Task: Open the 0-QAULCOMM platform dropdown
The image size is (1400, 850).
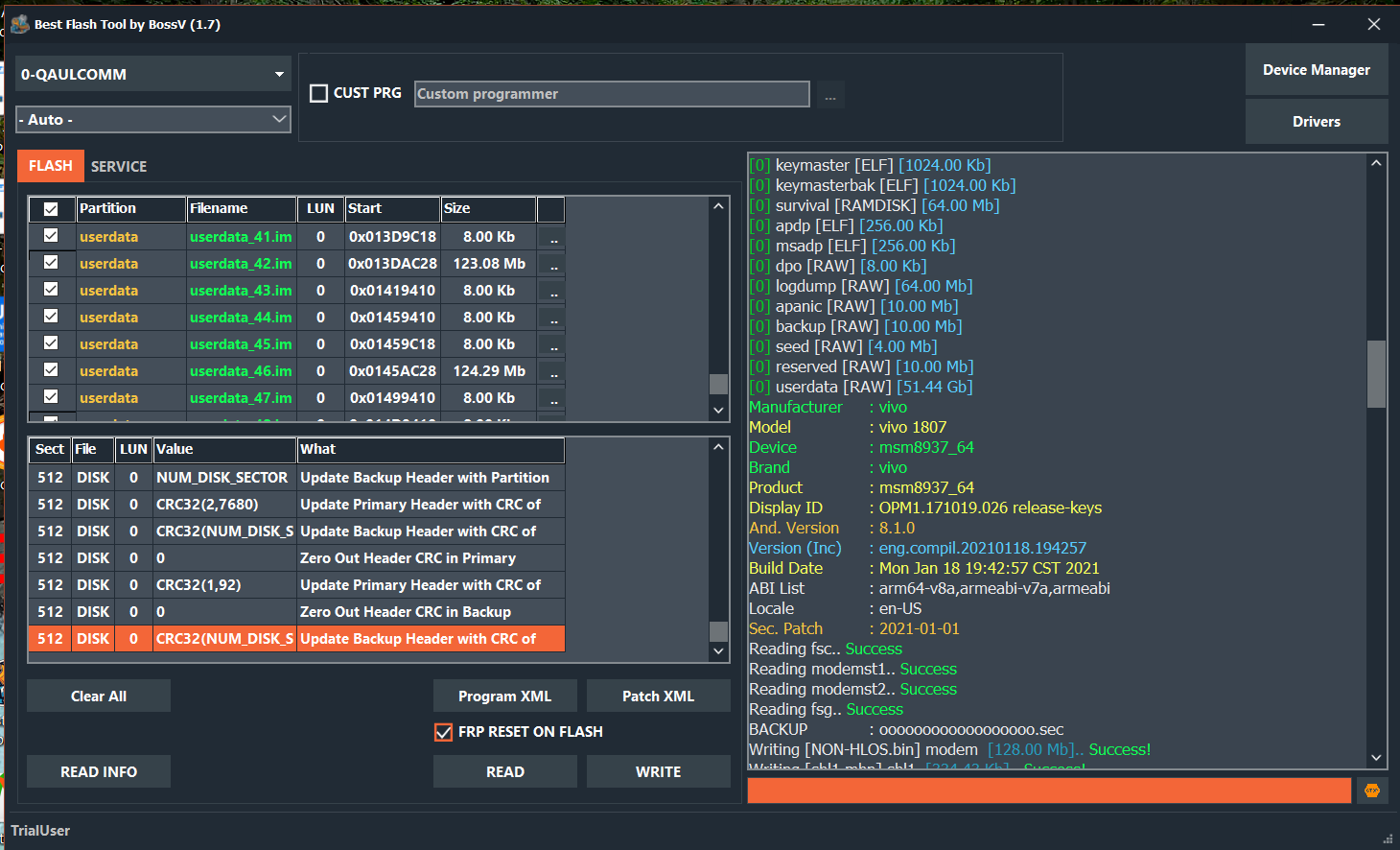Action: (153, 74)
